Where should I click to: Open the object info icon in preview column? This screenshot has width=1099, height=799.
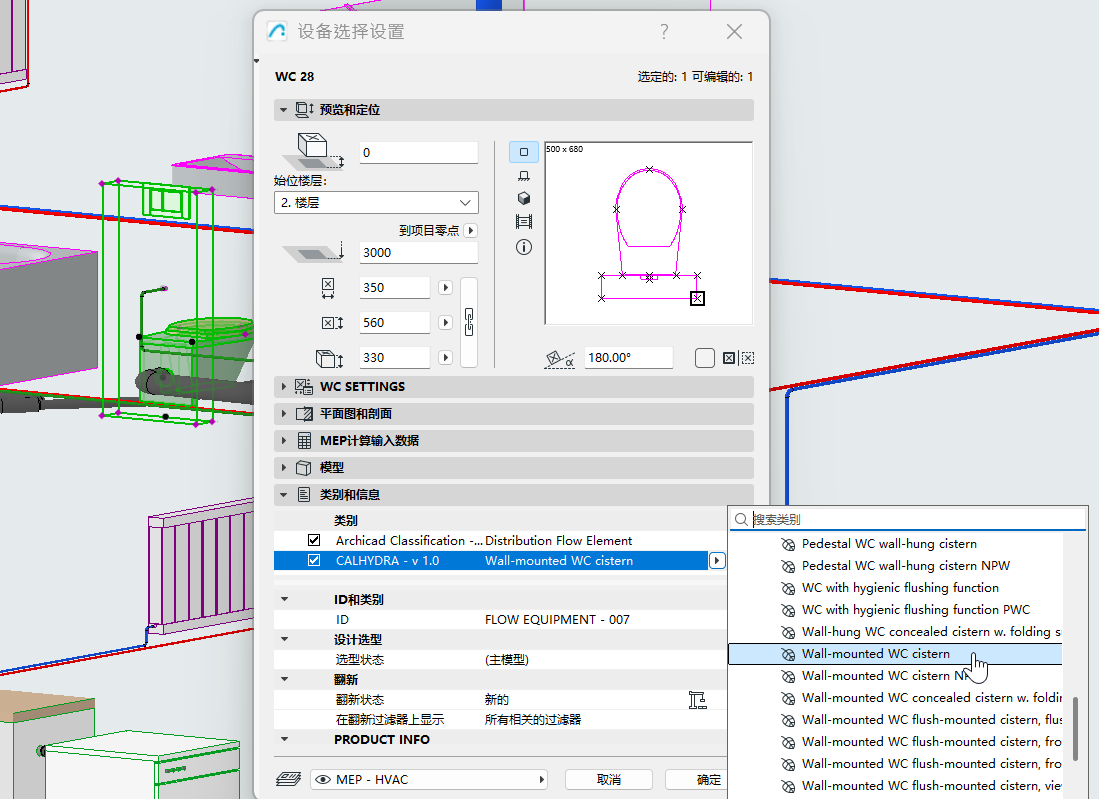[x=524, y=247]
